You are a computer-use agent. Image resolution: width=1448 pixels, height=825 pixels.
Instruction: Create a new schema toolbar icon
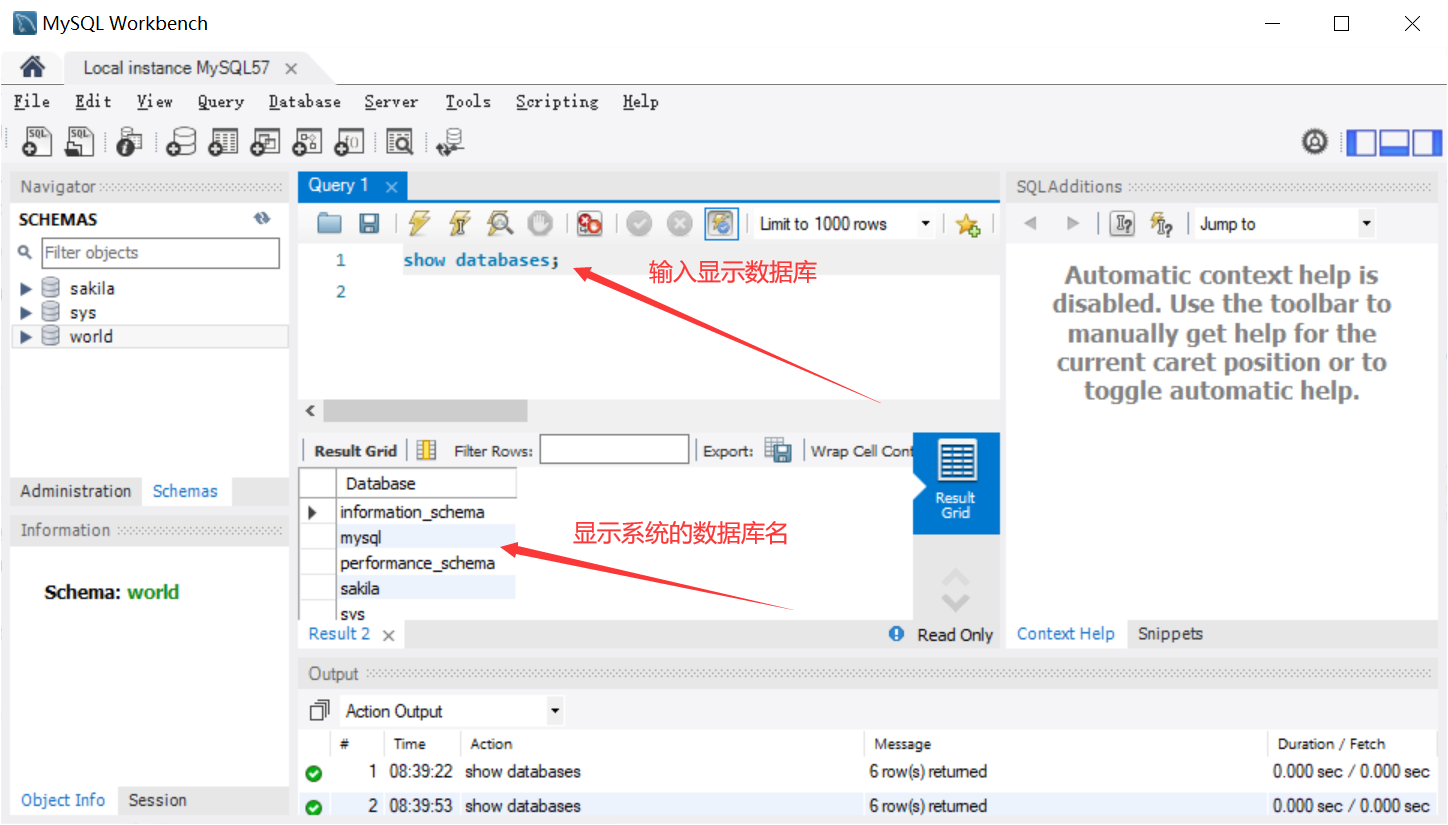[181, 142]
